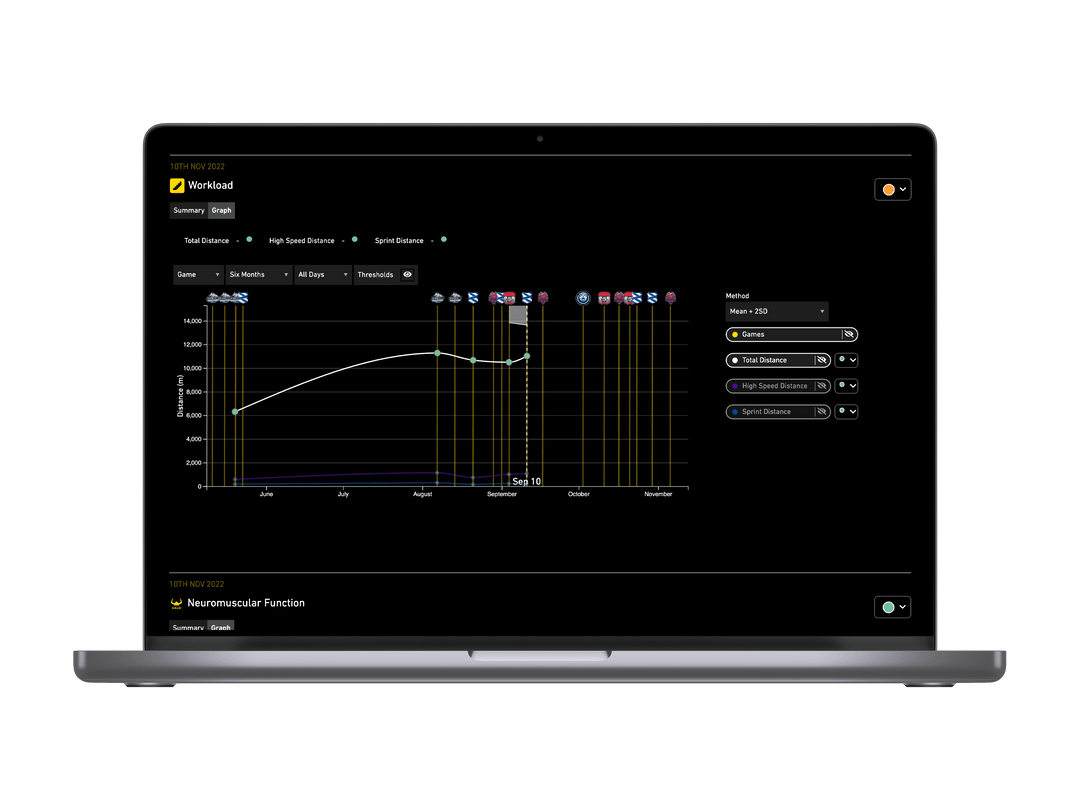This screenshot has height=810, width=1080.
Task: Open the All Days filter dropdown
Action: (x=322, y=274)
